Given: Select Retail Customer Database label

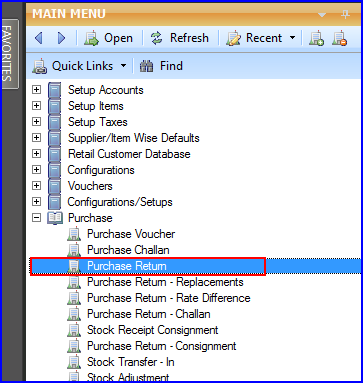Looking at the screenshot, I should point(129,154).
